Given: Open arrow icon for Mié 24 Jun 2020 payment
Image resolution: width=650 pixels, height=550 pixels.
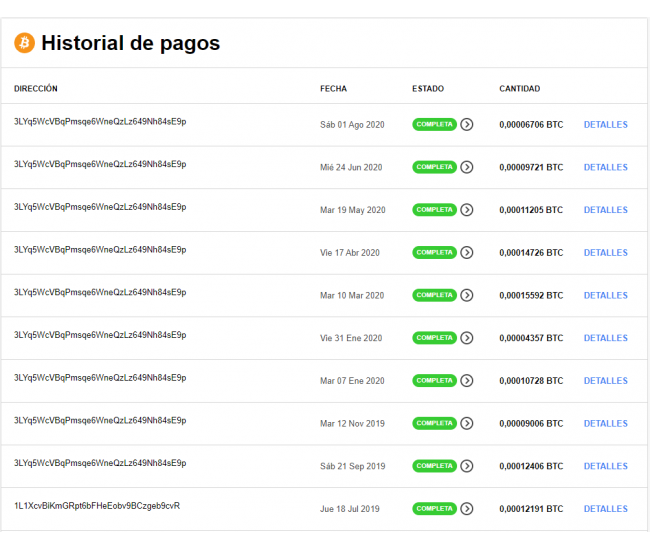Looking at the screenshot, I should 467,167.
